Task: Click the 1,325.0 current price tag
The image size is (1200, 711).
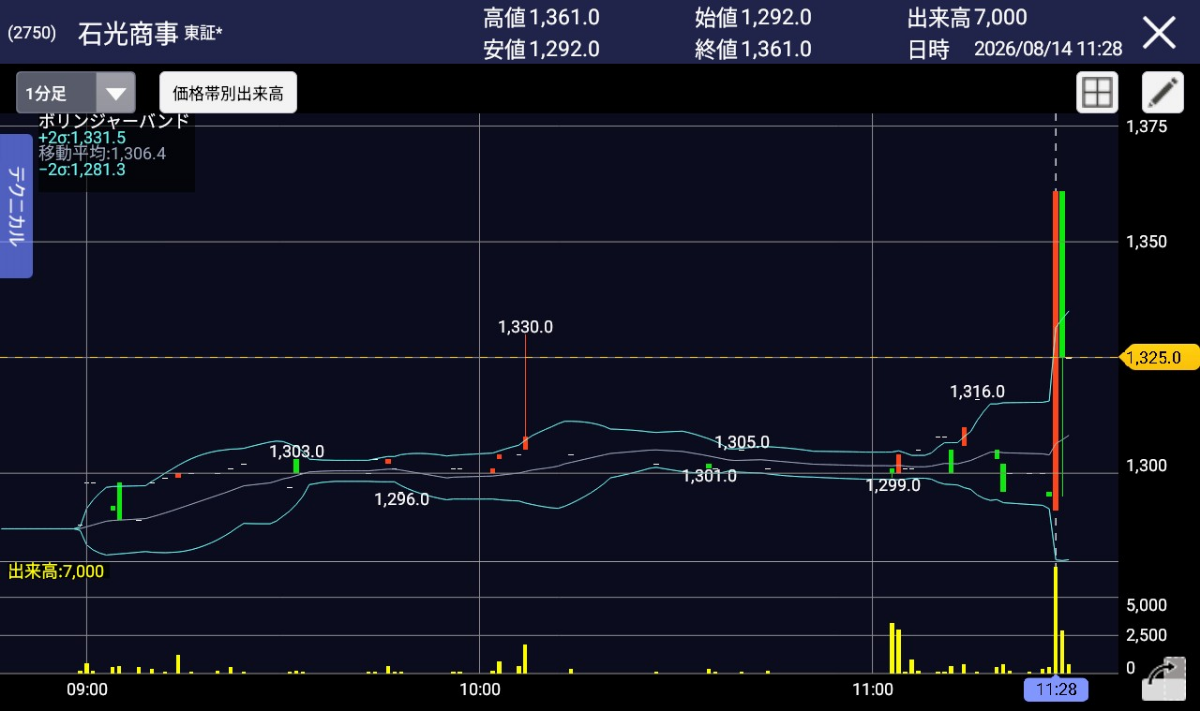Action: 1160,357
